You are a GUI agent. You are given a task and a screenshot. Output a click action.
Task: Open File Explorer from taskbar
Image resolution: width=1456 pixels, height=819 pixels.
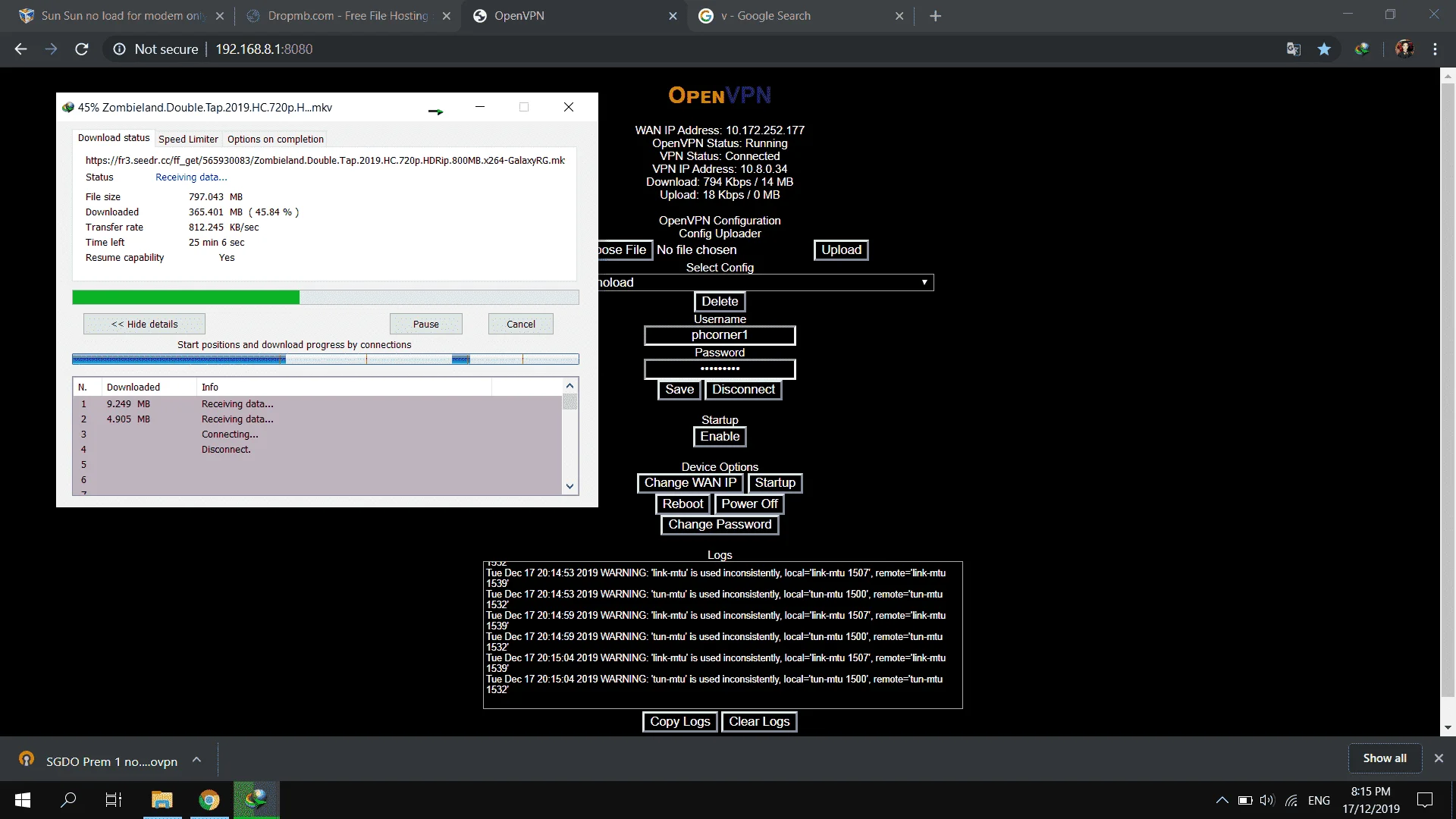(162, 800)
